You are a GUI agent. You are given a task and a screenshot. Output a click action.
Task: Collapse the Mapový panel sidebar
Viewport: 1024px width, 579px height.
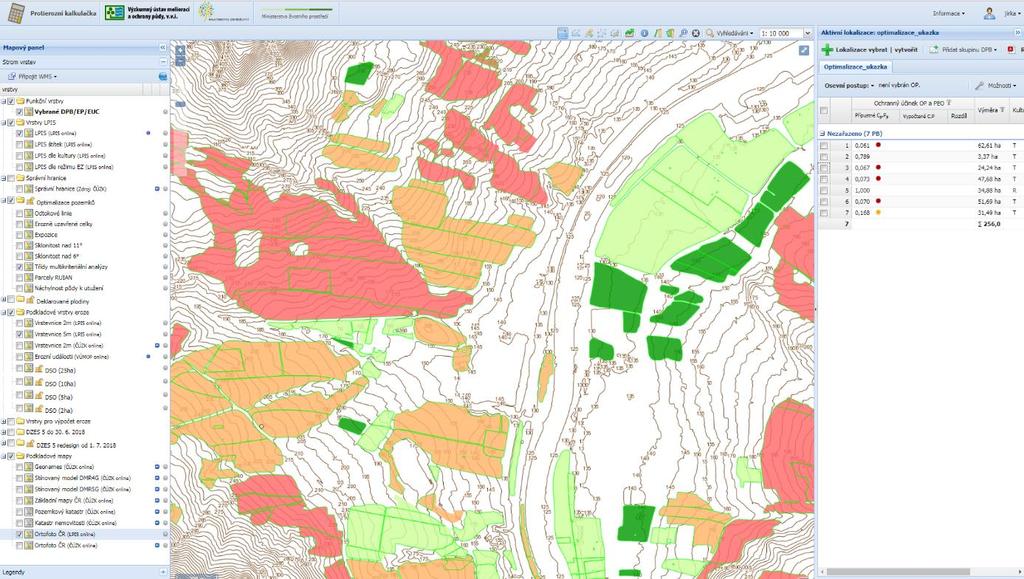[163, 48]
